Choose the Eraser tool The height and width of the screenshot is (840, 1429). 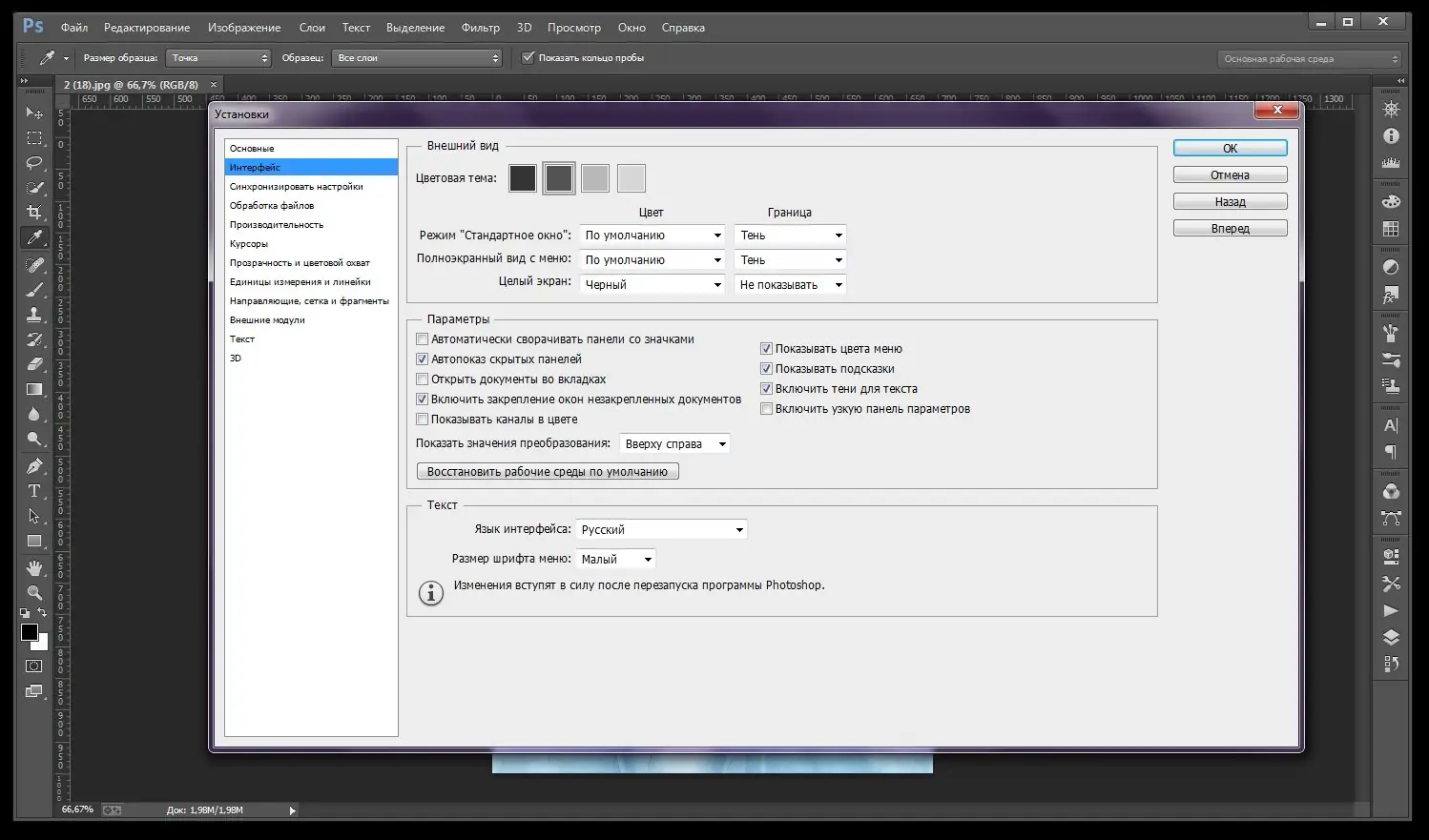tap(34, 364)
